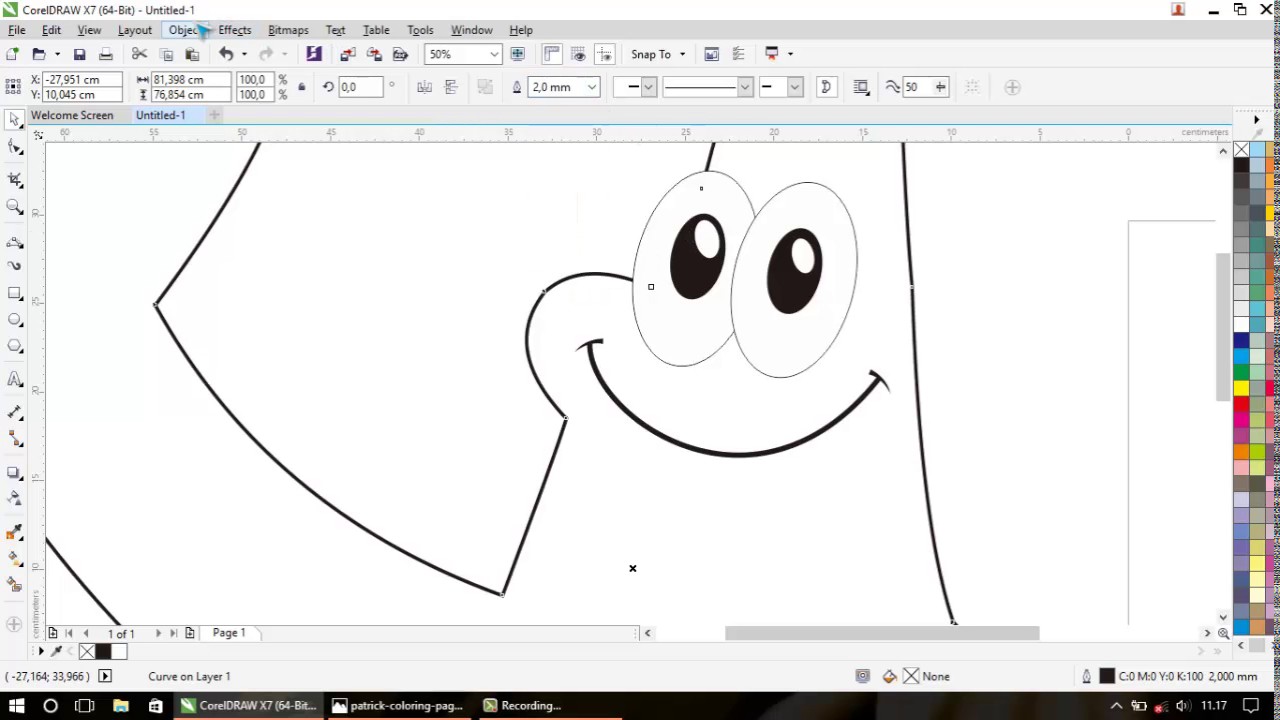Pick the red swatch in the palette
The image size is (1280, 720).
tap(1242, 403)
